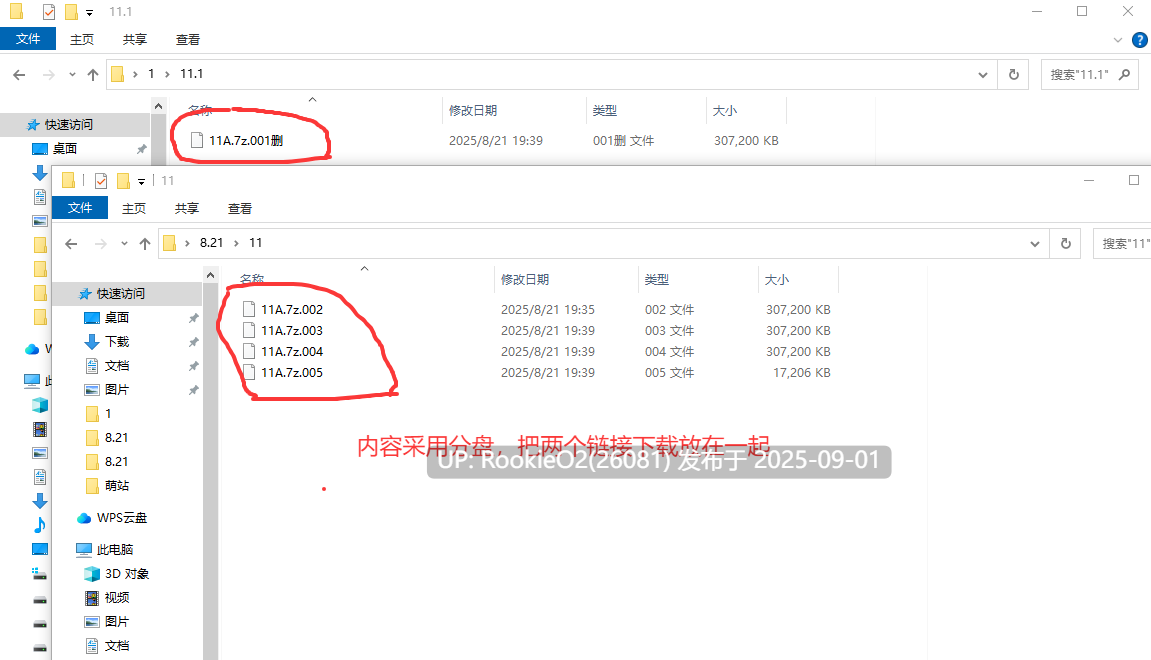Unpin 下载 pin icon in 11 window sidebar
Screen dimensions: 1151x660
point(194,342)
